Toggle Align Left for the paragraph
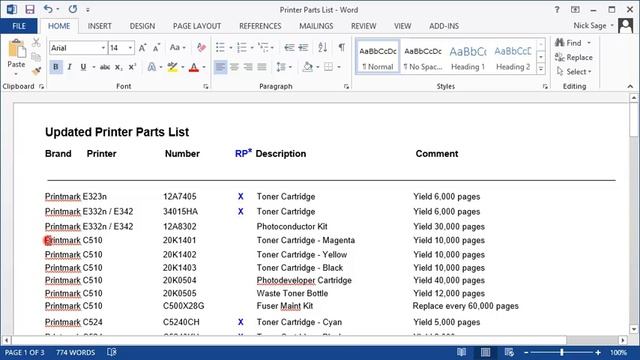This screenshot has height=360, width=640. [220, 67]
